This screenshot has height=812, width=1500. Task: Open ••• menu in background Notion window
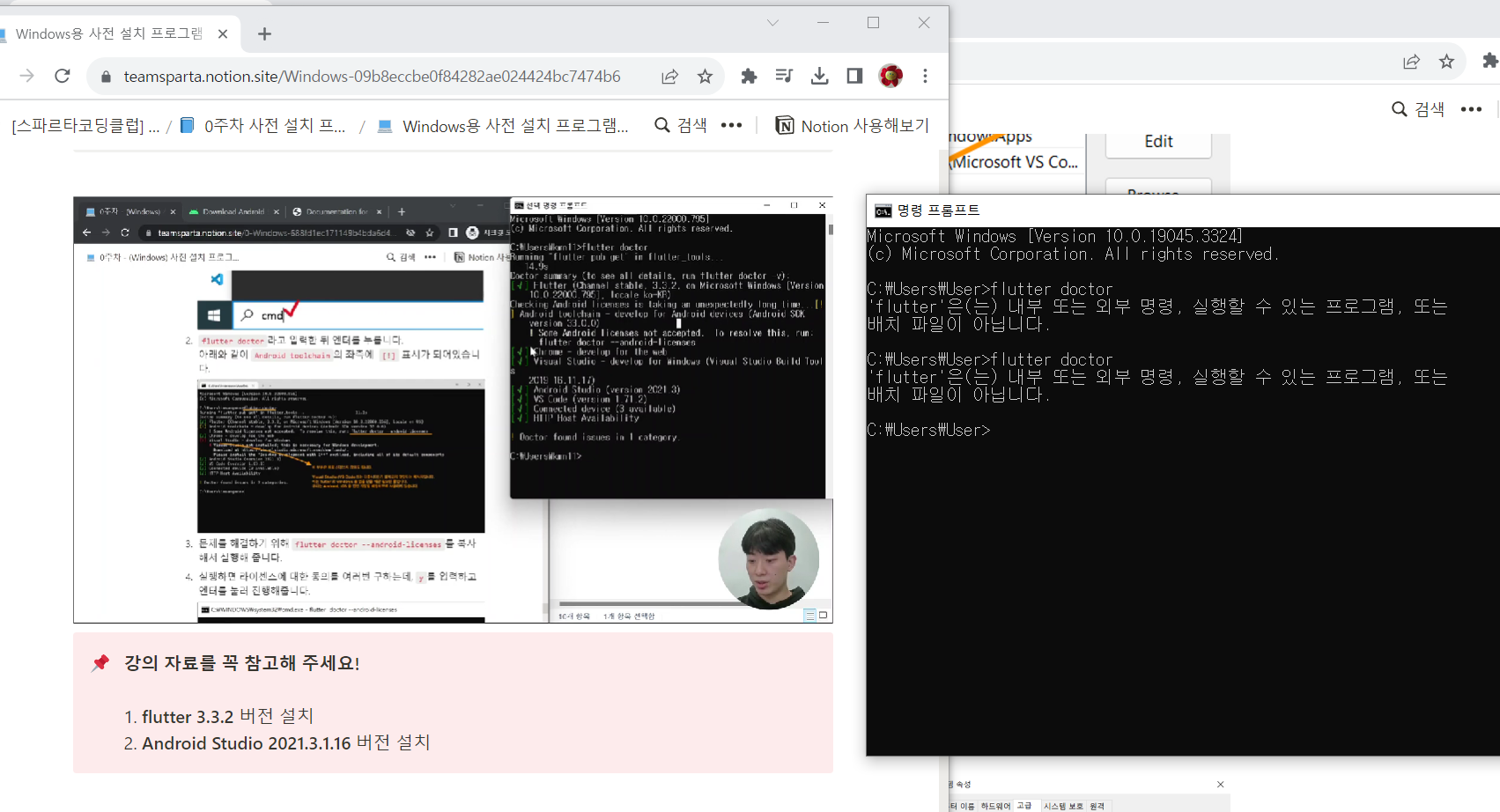(1471, 109)
